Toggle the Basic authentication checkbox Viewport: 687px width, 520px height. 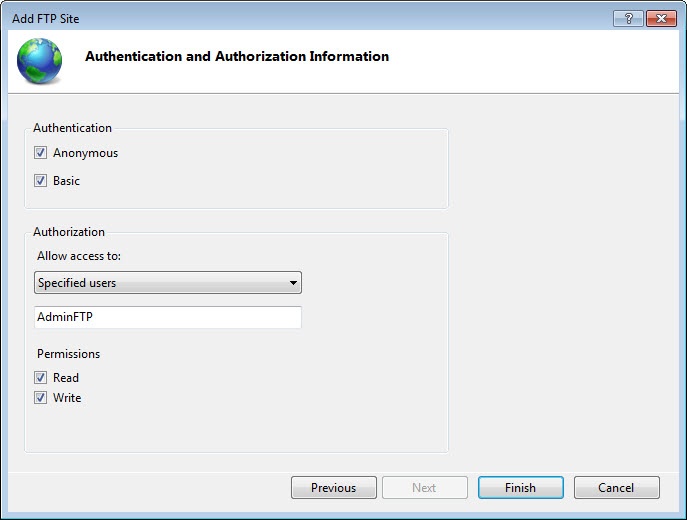tap(41, 181)
